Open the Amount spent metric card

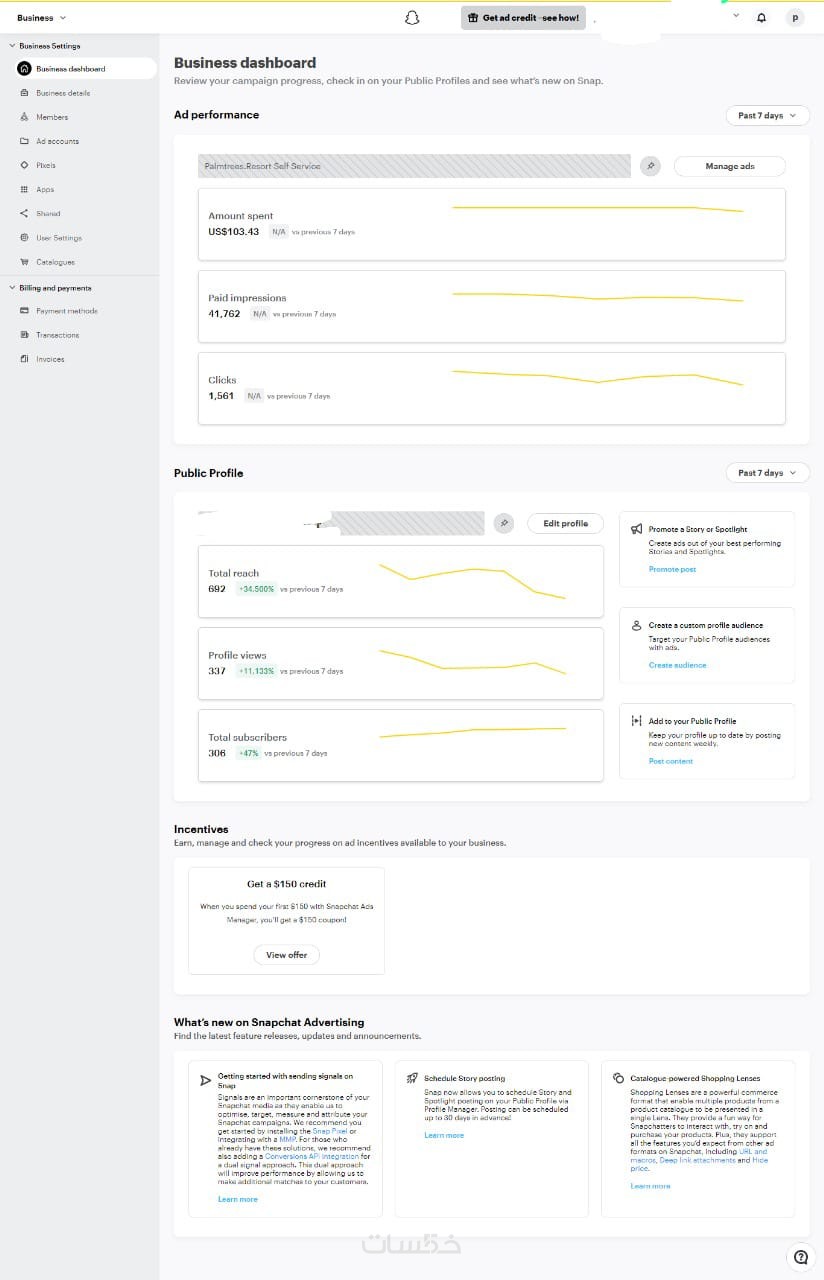tap(491, 224)
